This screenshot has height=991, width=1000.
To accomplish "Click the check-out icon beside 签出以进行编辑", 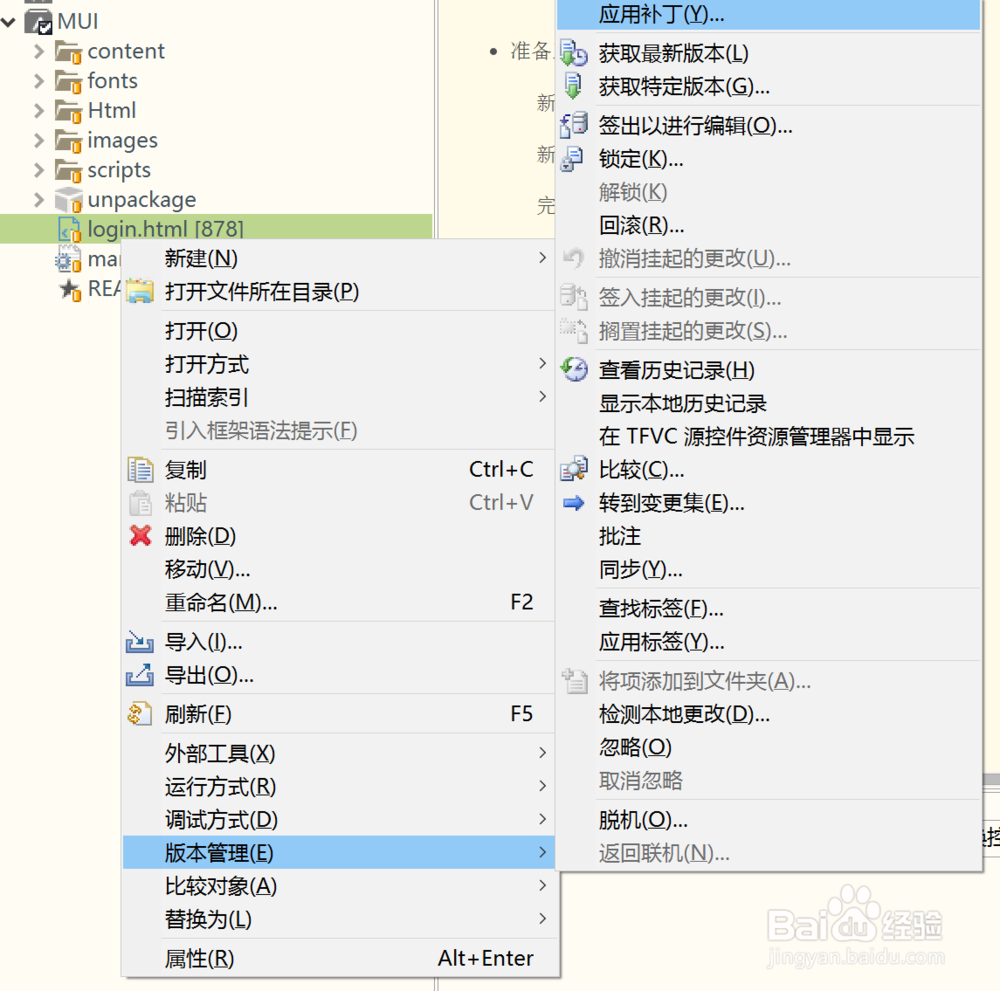I will [x=572, y=124].
